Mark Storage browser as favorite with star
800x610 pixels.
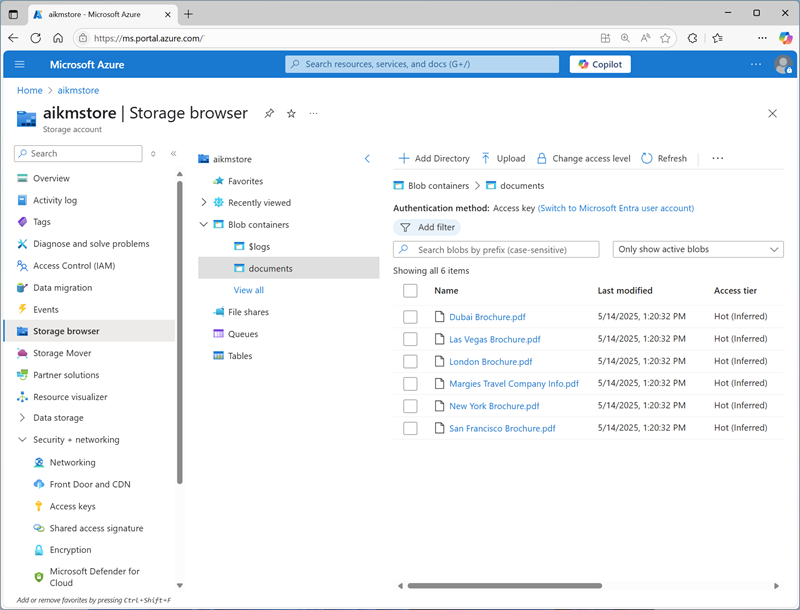(291, 114)
